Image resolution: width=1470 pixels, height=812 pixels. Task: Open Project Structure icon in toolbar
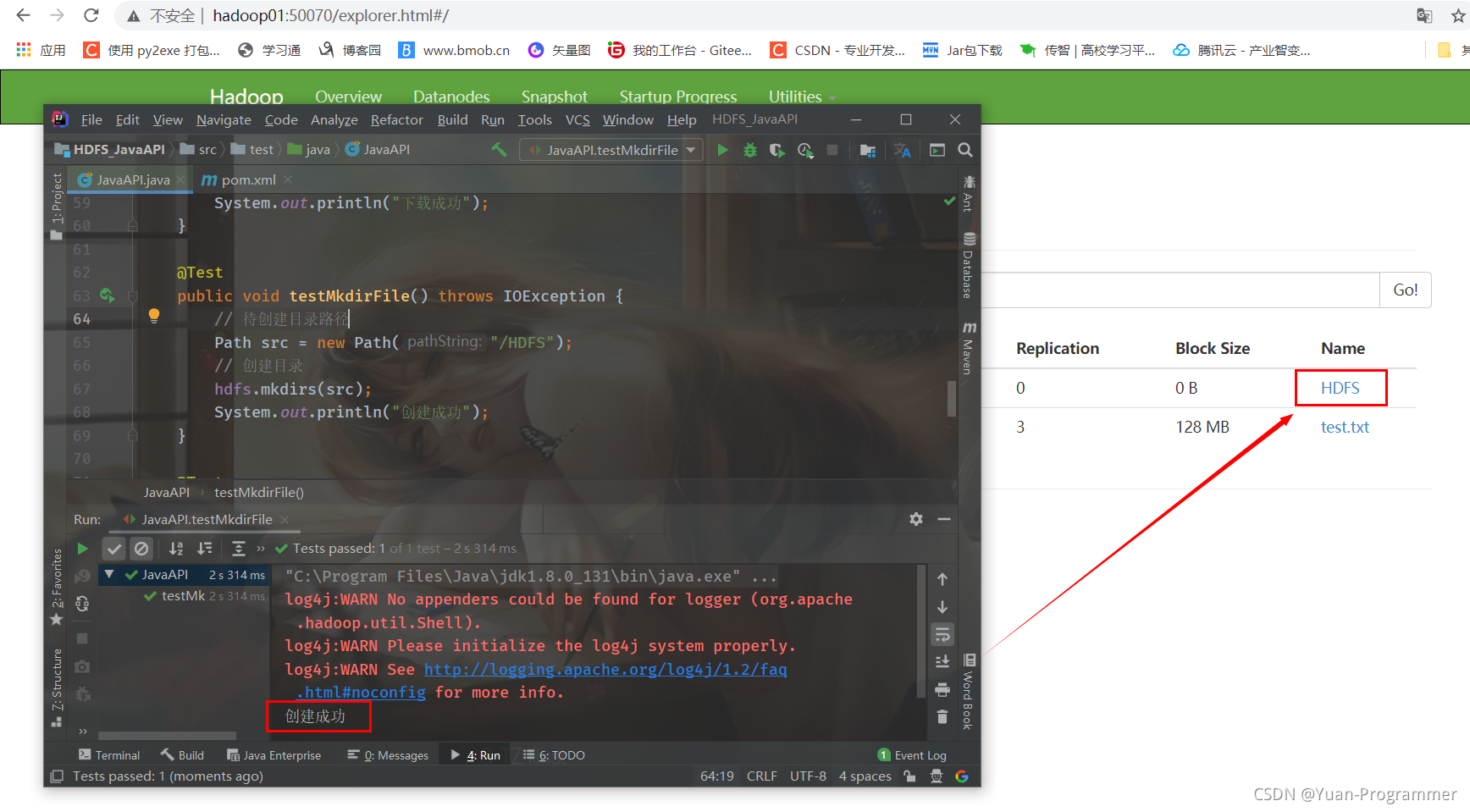pos(868,150)
